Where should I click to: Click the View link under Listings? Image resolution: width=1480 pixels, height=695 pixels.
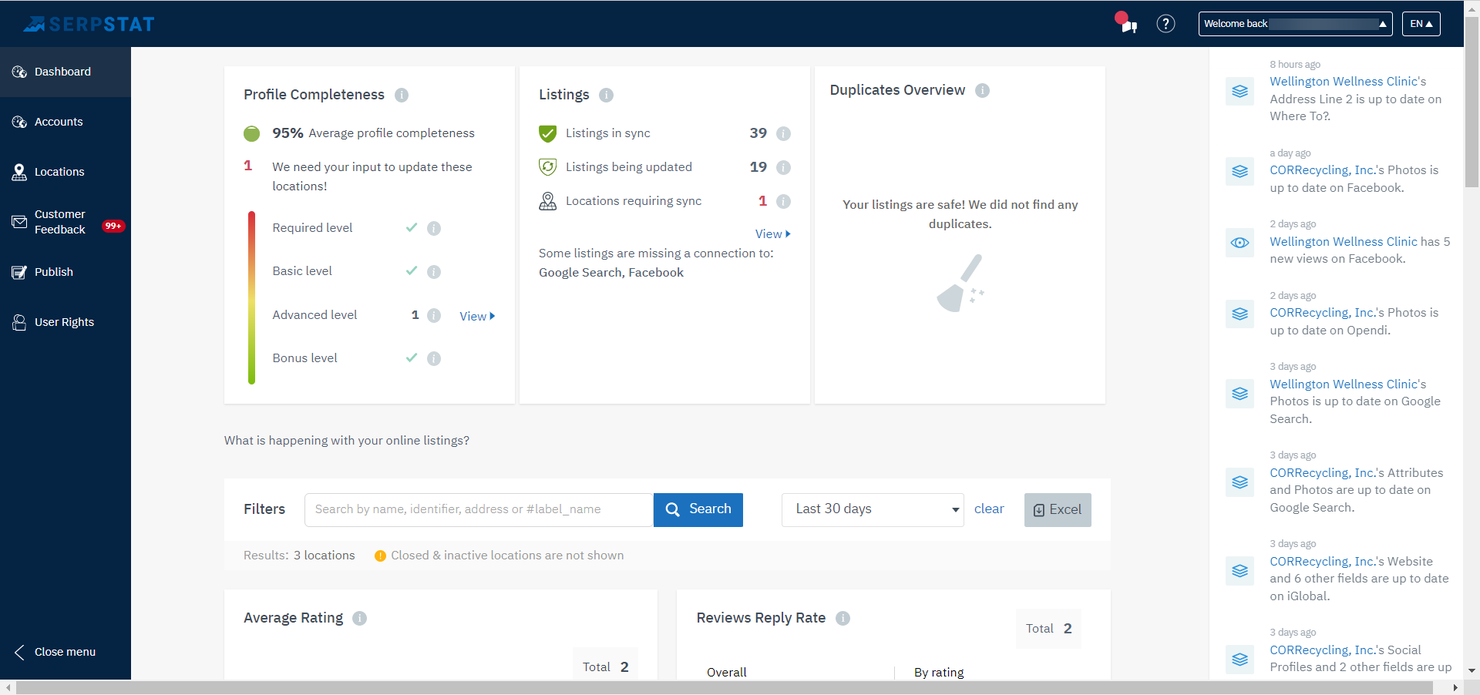772,234
